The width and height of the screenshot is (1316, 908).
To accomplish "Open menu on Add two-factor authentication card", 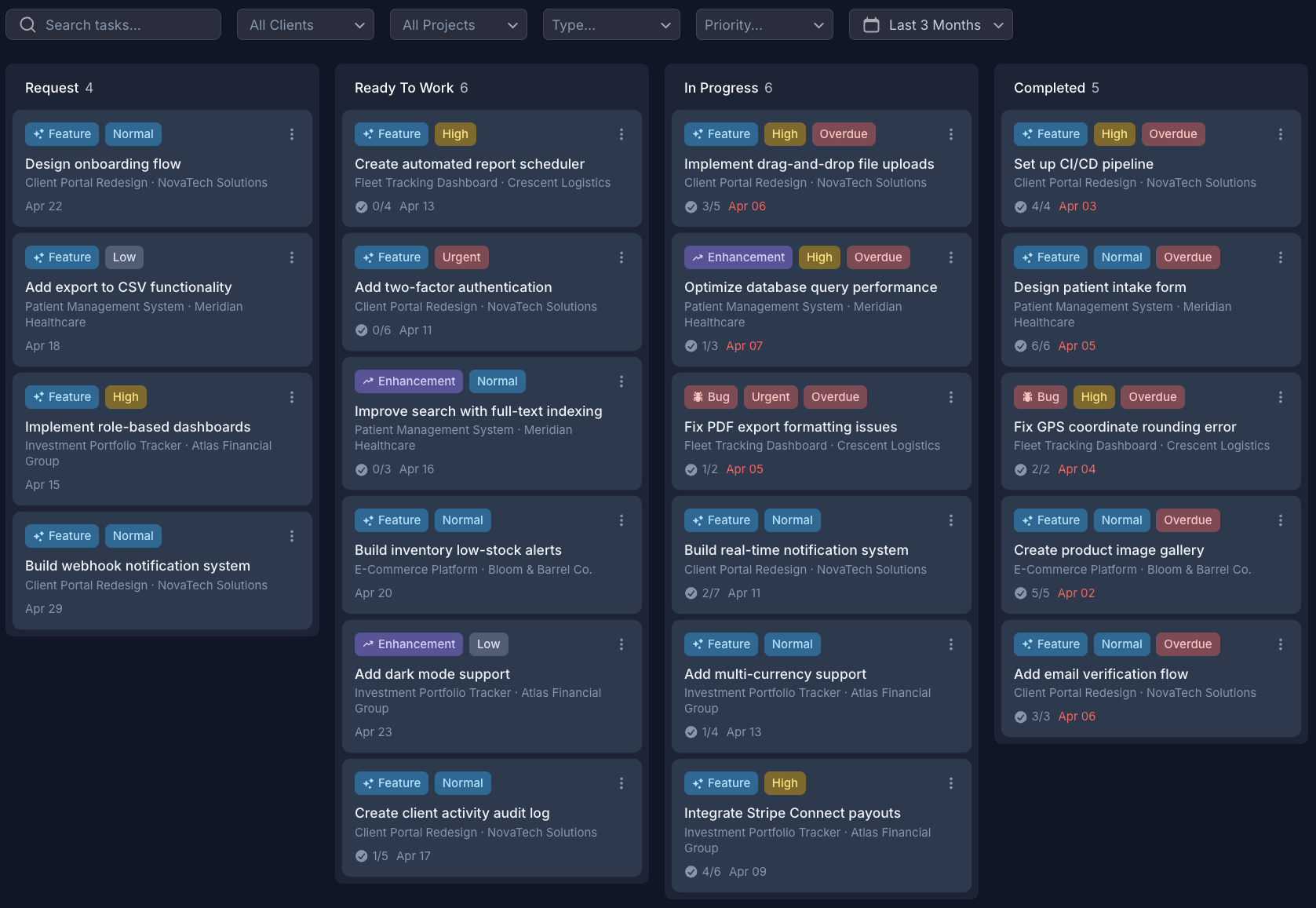I will pyautogui.click(x=622, y=257).
